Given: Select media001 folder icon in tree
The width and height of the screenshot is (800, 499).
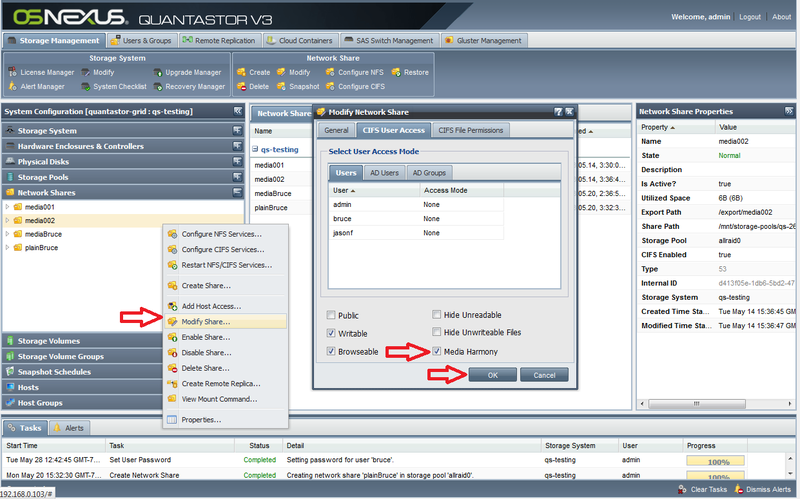Looking at the screenshot, I should click(x=18, y=207).
